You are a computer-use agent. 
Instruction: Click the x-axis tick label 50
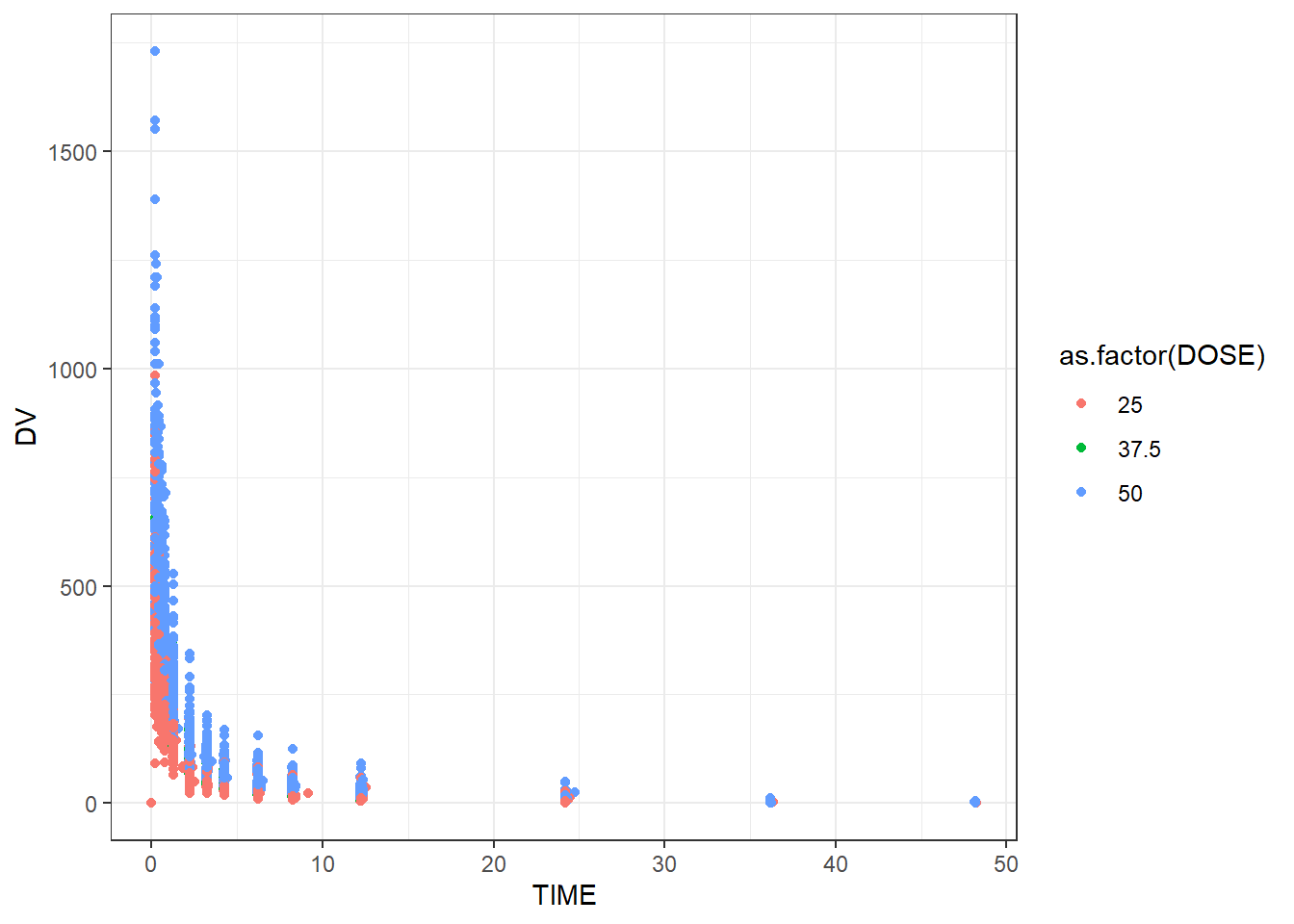[x=1005, y=864]
